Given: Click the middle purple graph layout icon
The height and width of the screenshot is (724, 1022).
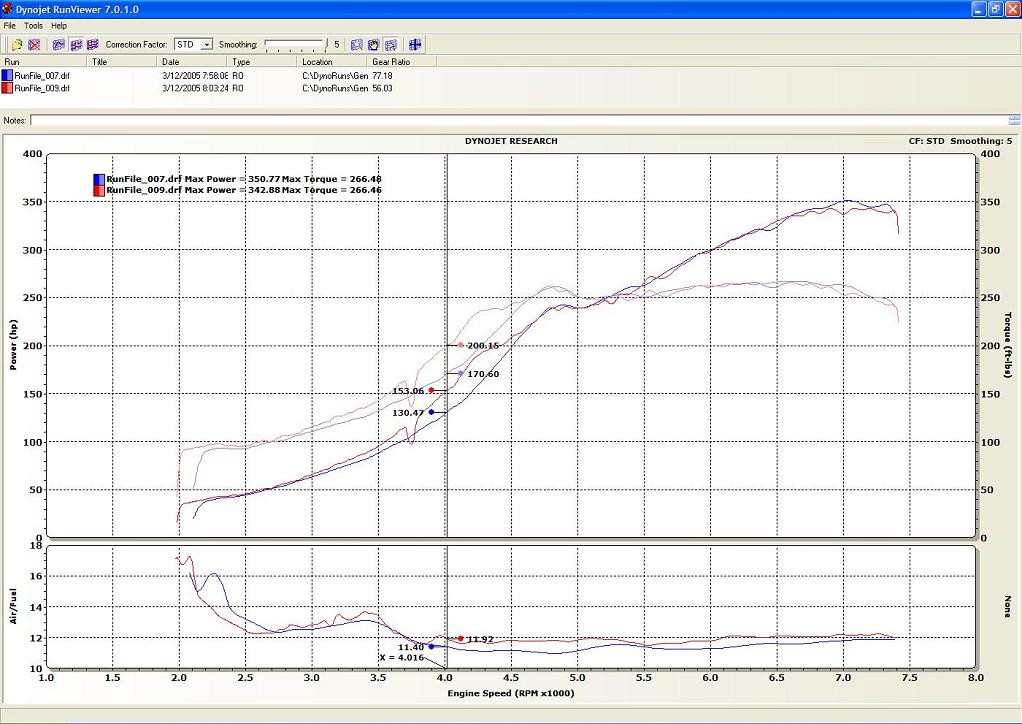Looking at the screenshot, I should tap(76, 45).
